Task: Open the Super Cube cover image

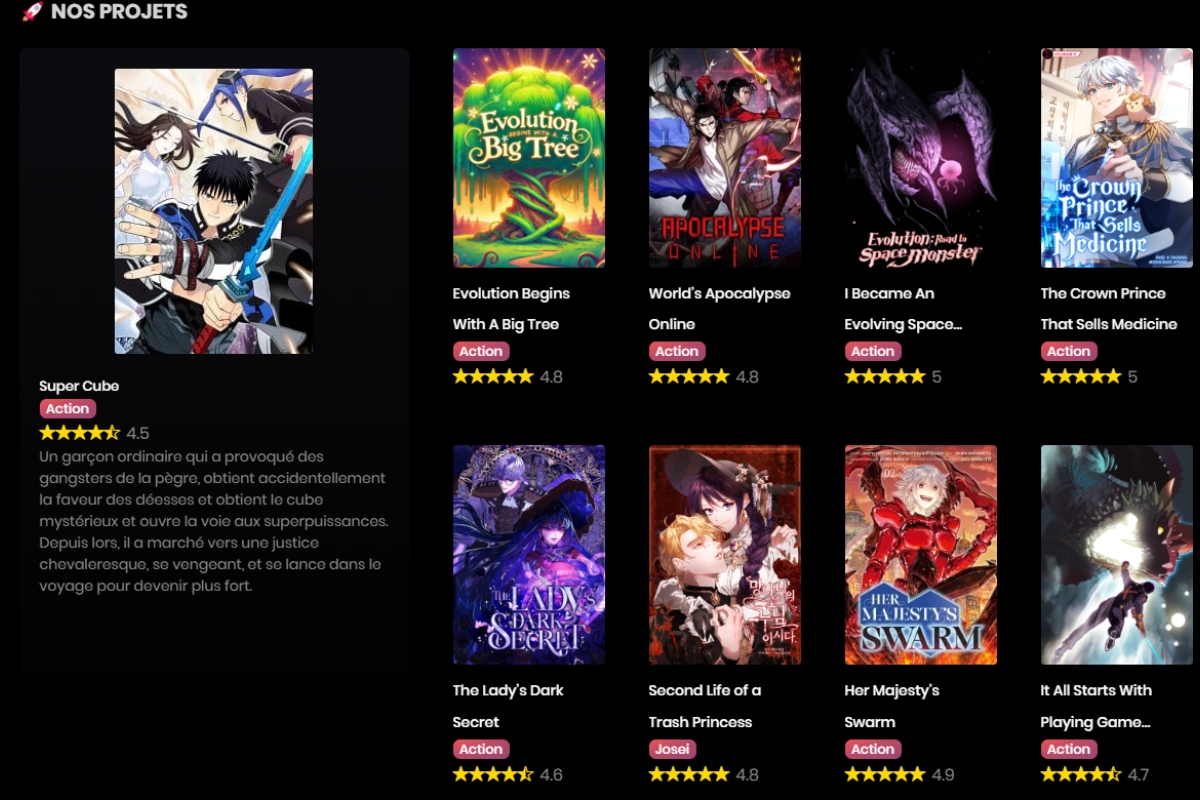Action: [x=214, y=211]
